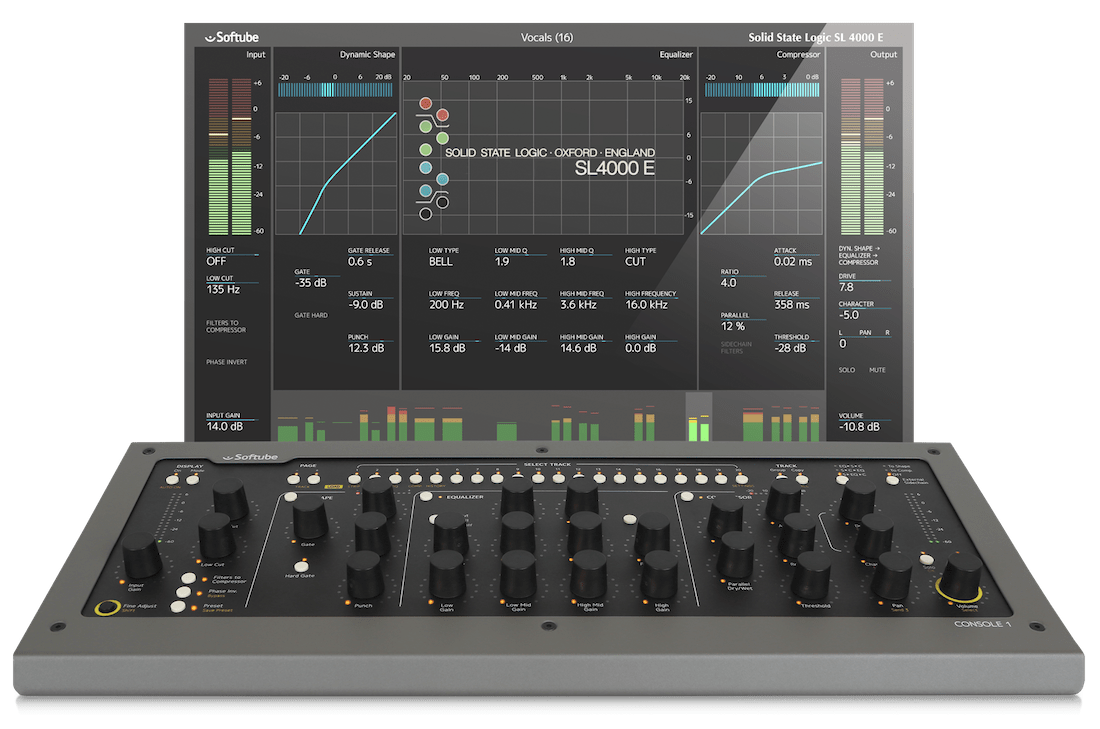The width and height of the screenshot is (1100, 729).
Task: Click the gray EQ node at curve bottom
Action: (x=425, y=213)
